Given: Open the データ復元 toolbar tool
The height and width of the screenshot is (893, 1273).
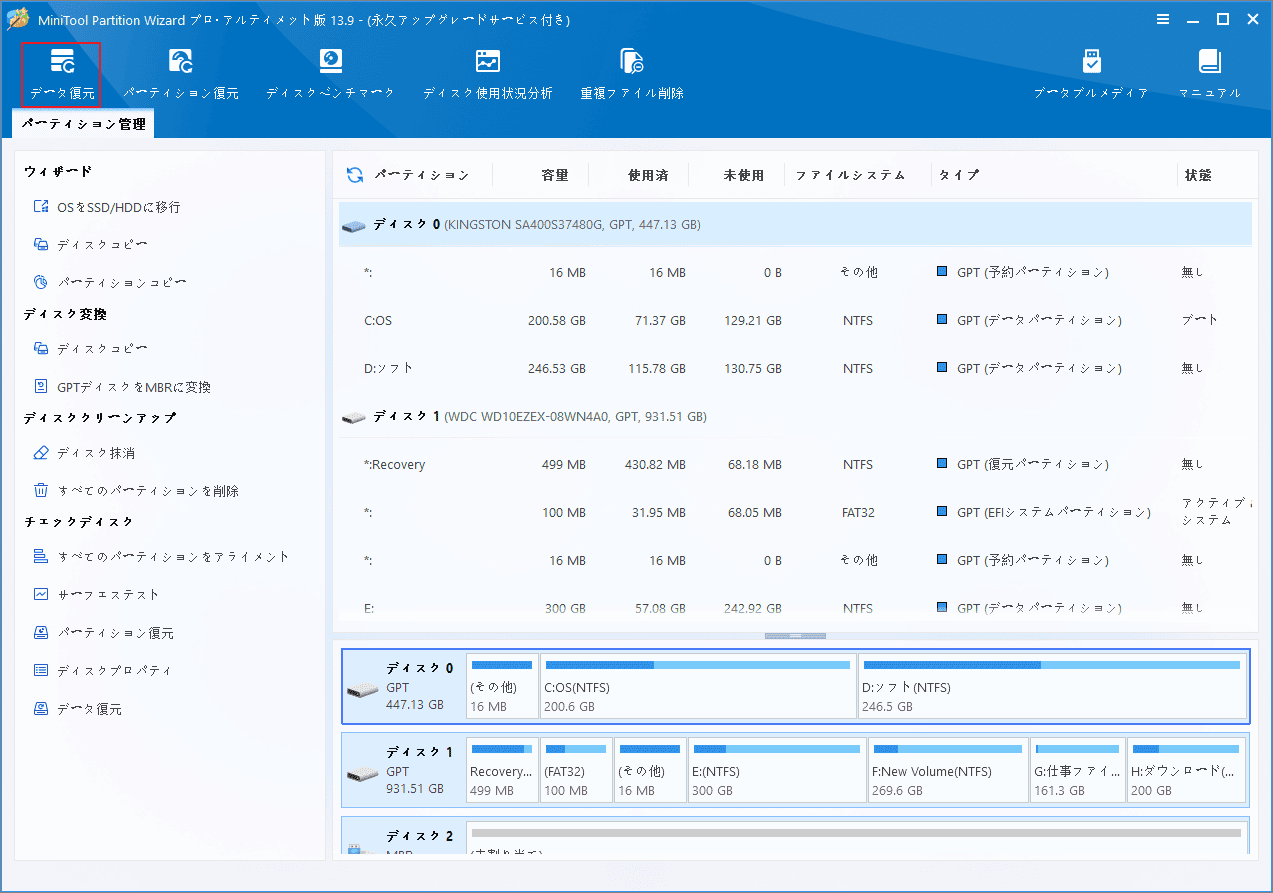Looking at the screenshot, I should [x=62, y=74].
